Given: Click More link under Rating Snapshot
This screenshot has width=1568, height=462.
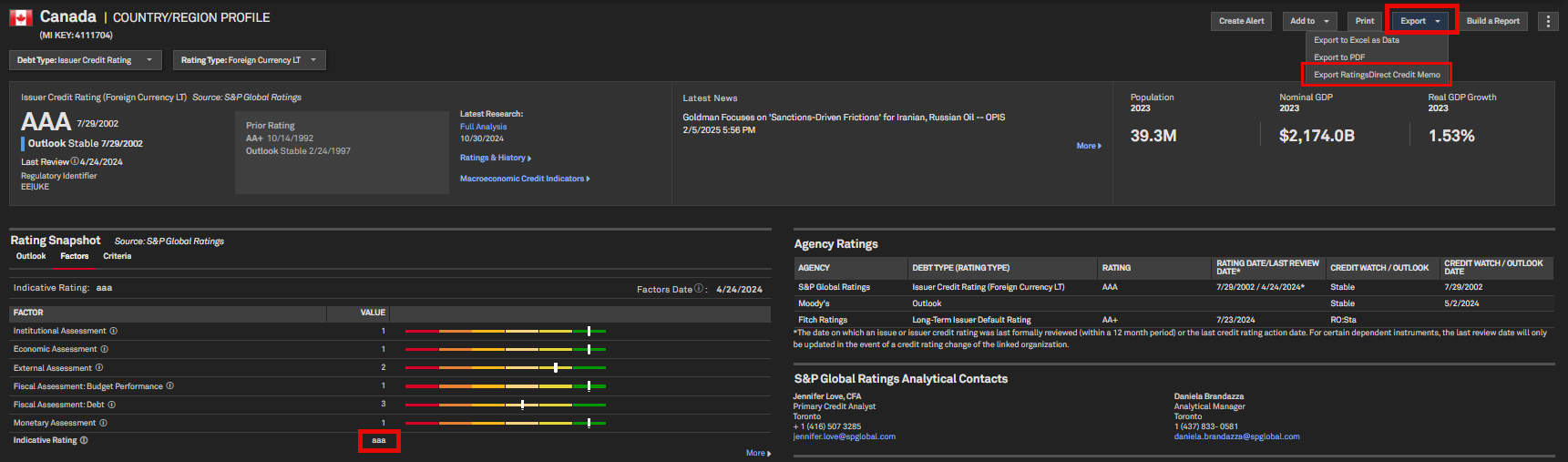Looking at the screenshot, I should (758, 453).
